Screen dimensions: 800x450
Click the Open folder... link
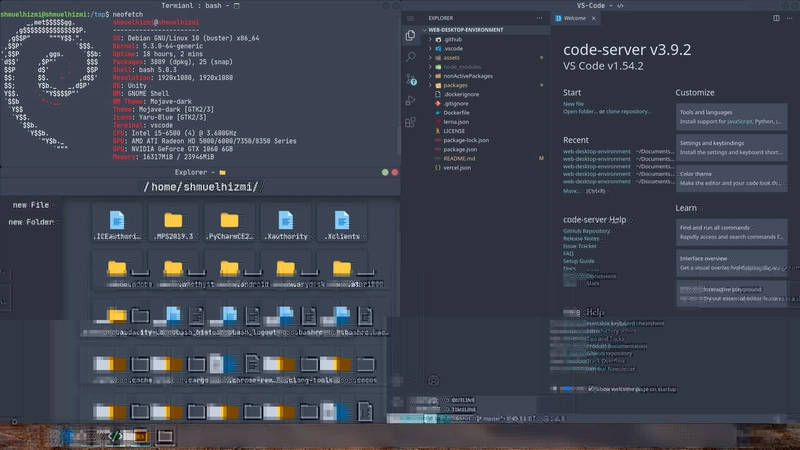point(580,112)
